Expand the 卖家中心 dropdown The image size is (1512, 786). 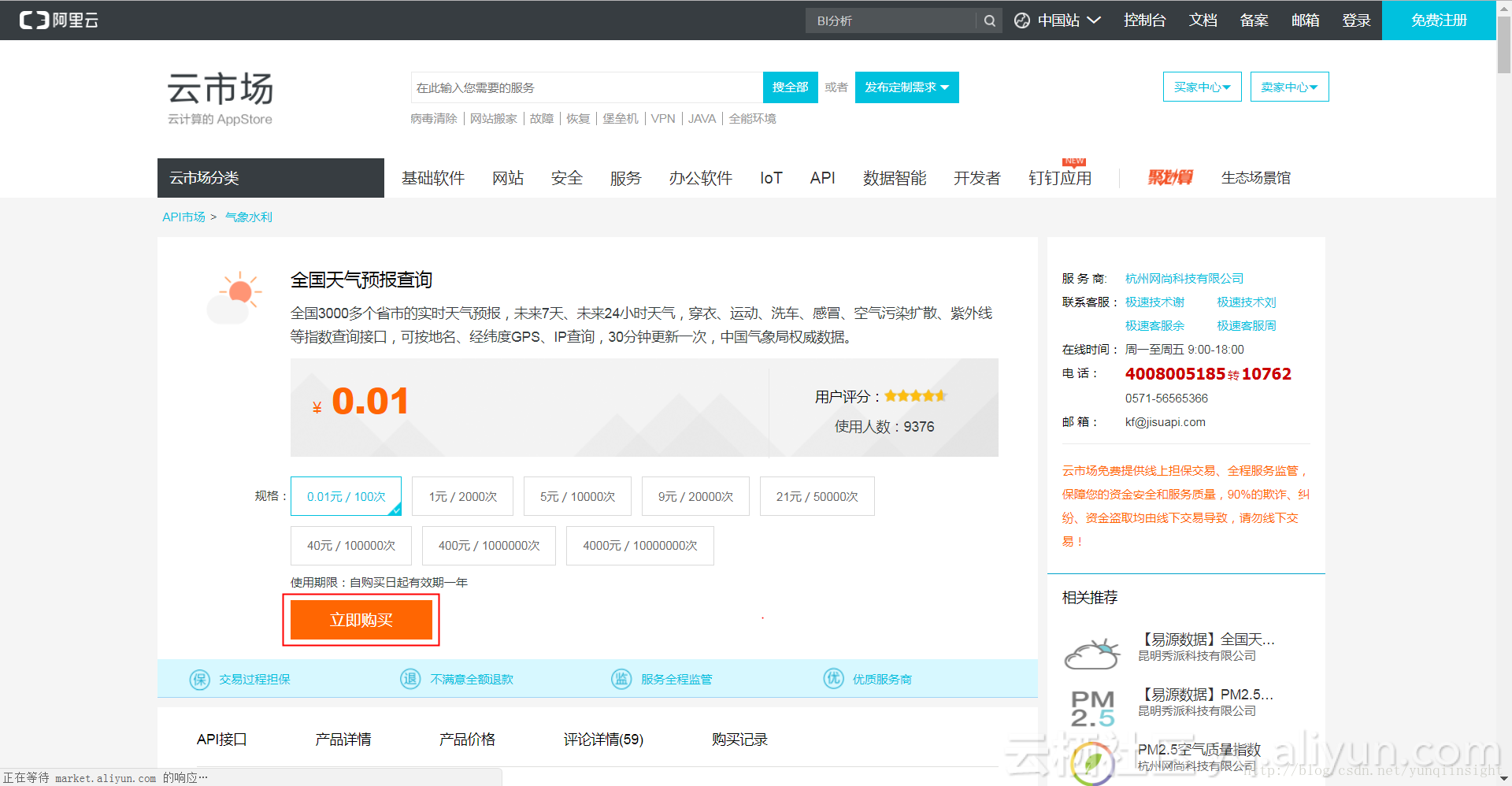[x=1289, y=87]
